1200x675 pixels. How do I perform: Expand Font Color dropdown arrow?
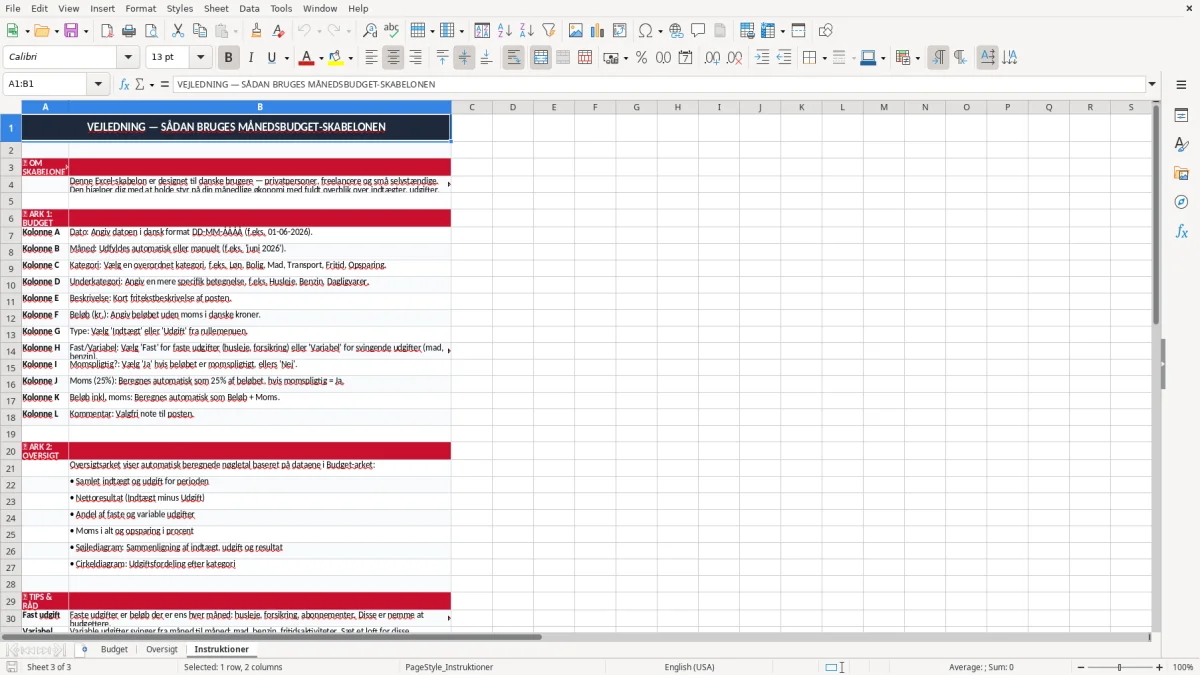point(321,58)
